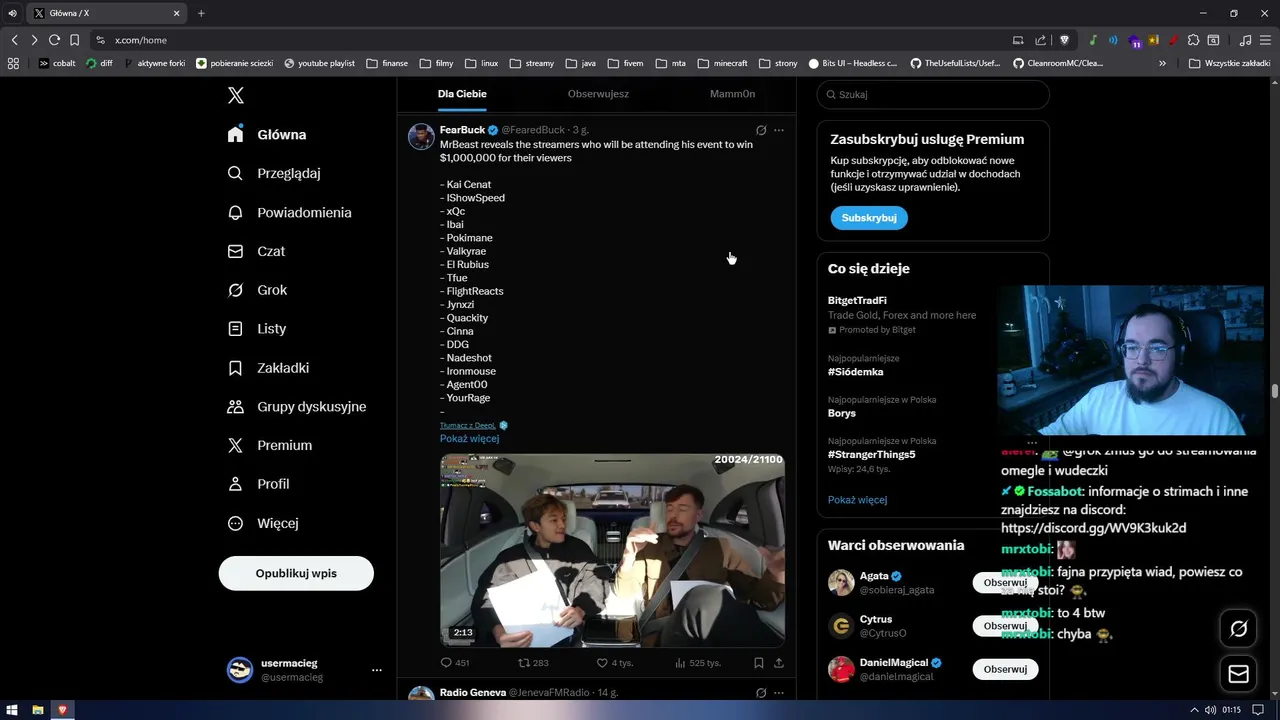View analytics of the FearBuck post
This screenshot has width=1280, height=720.
pyautogui.click(x=698, y=663)
